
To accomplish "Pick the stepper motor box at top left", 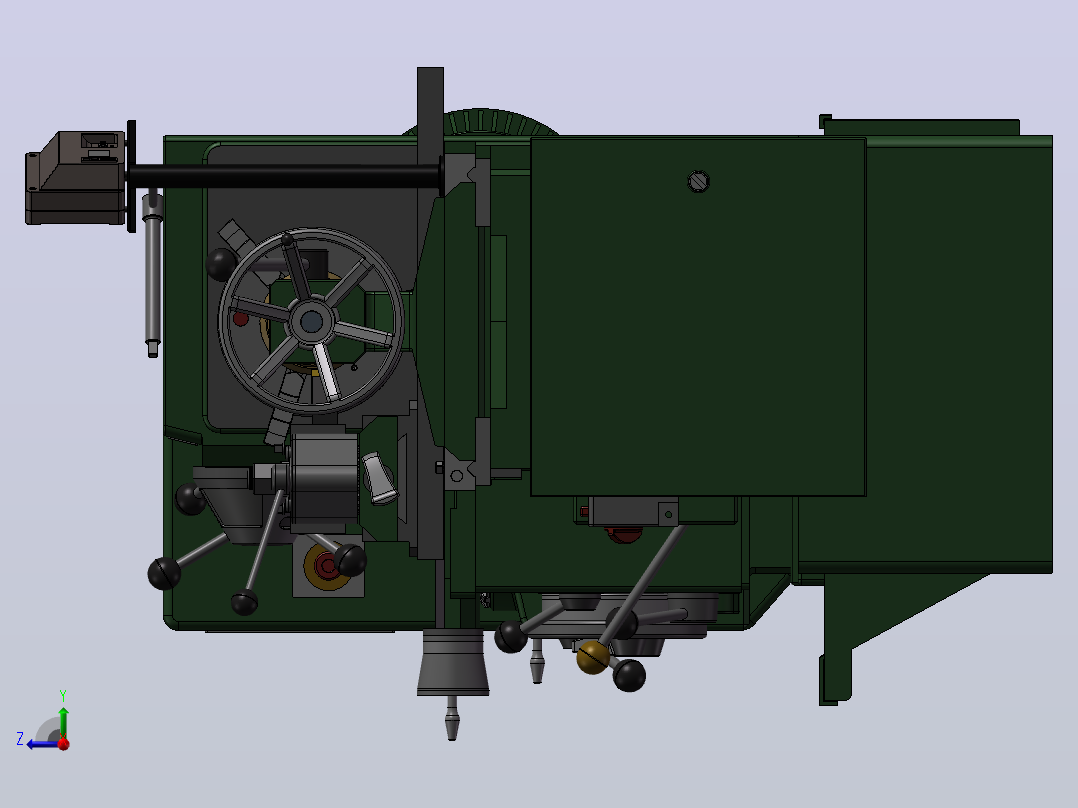I will coord(76,177).
